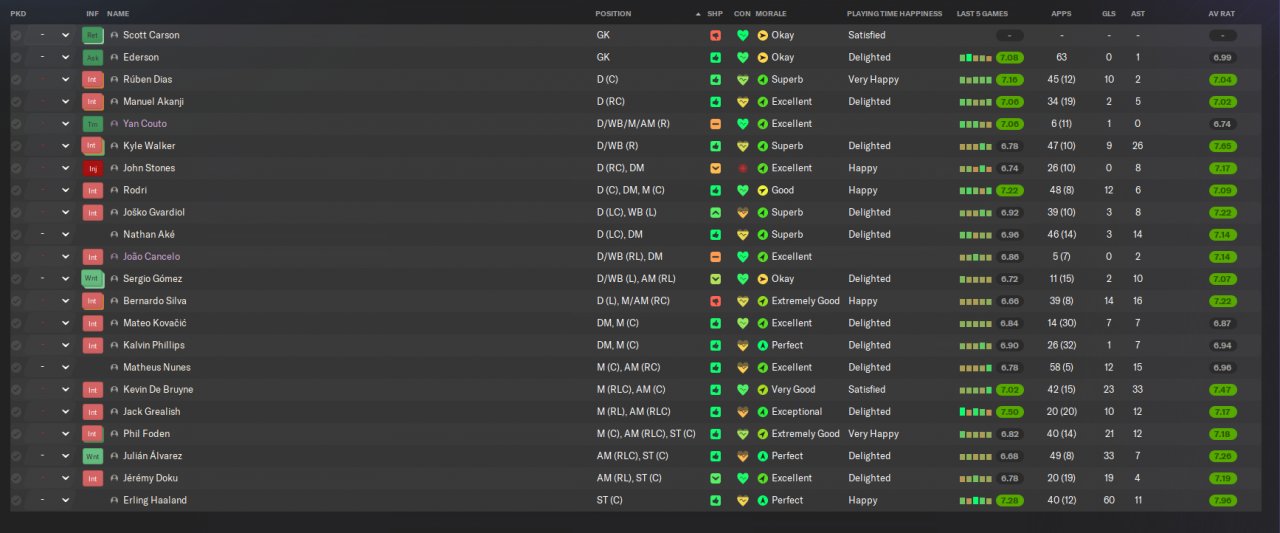Click Rodri's condition heart icon
Screen dimensions: 1280x533
click(x=742, y=190)
